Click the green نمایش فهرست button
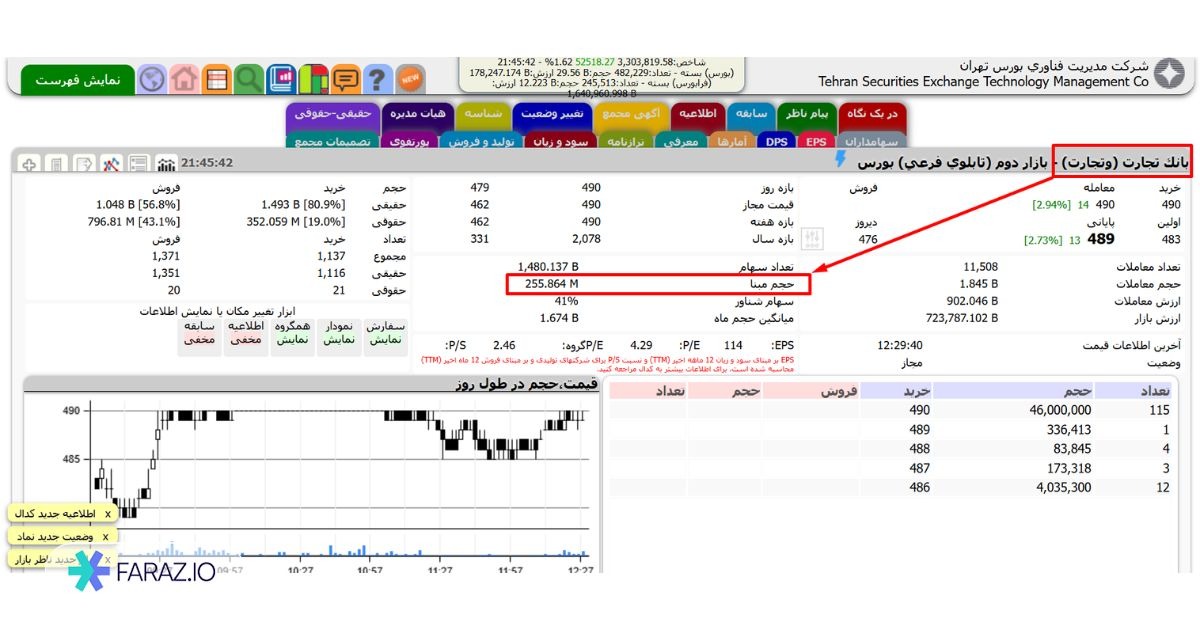This screenshot has width=1200, height=630. [x=77, y=79]
